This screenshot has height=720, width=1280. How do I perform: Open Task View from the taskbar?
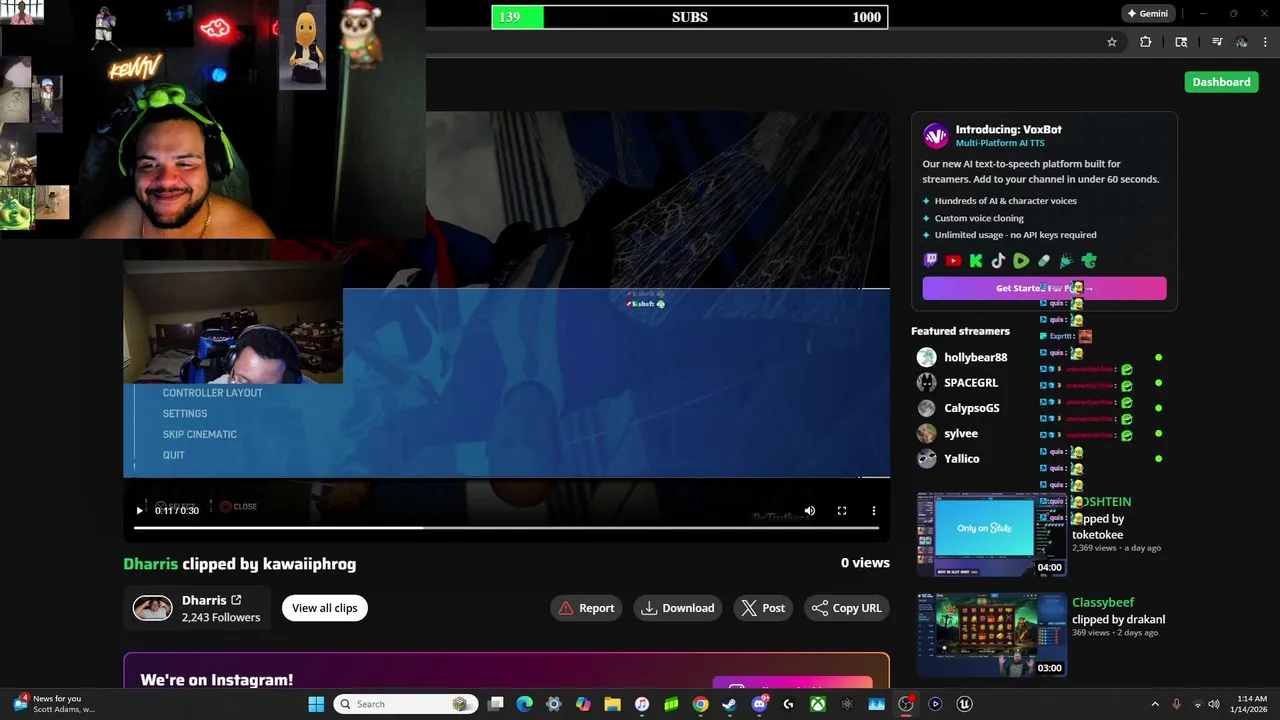[x=495, y=704]
